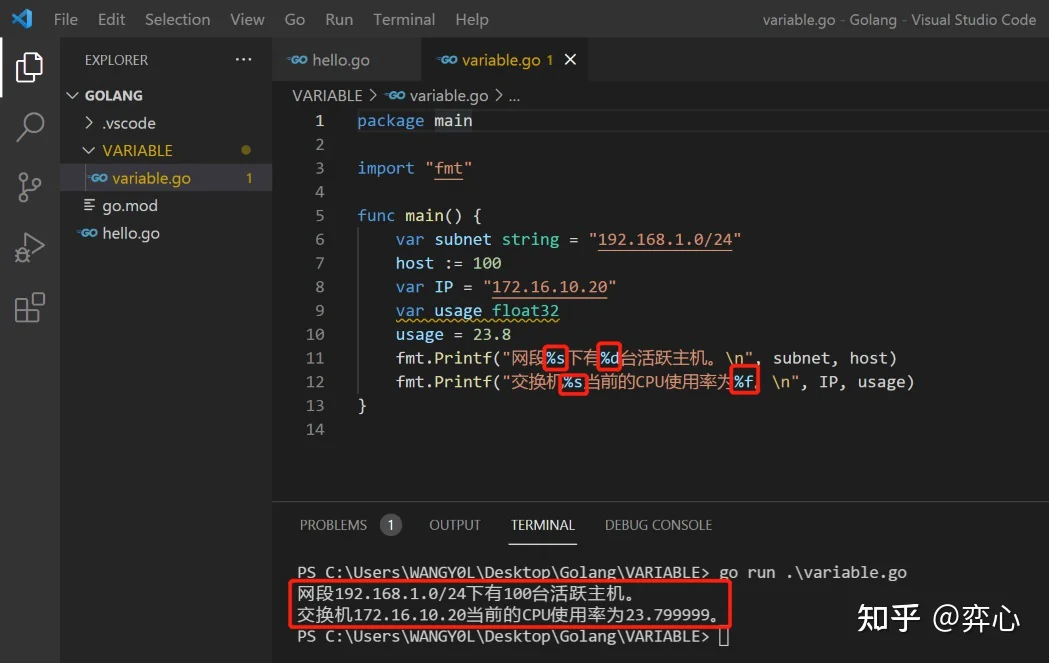Viewport: 1049px width, 663px height.
Task: Click terminal output line with 23.799999
Action: click(x=508, y=615)
